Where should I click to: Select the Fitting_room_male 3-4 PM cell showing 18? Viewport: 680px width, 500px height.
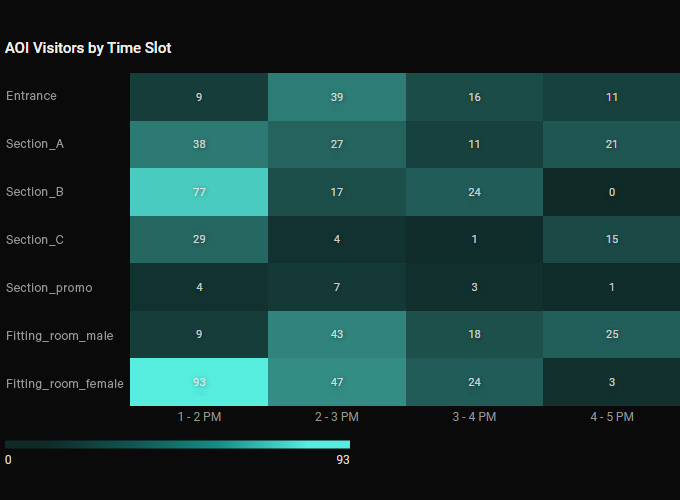(x=474, y=334)
